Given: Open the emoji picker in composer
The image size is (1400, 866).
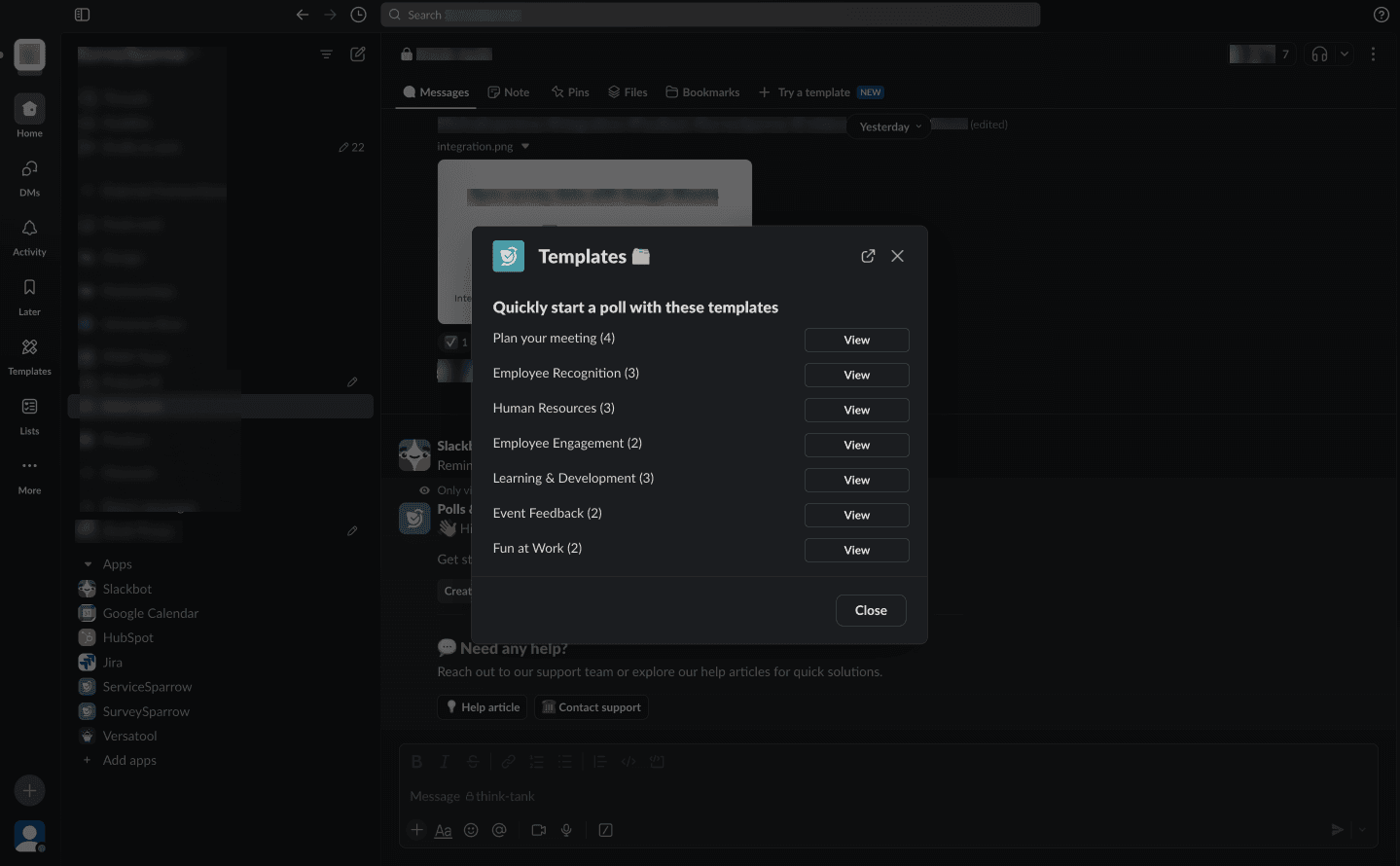Looking at the screenshot, I should pyautogui.click(x=471, y=830).
